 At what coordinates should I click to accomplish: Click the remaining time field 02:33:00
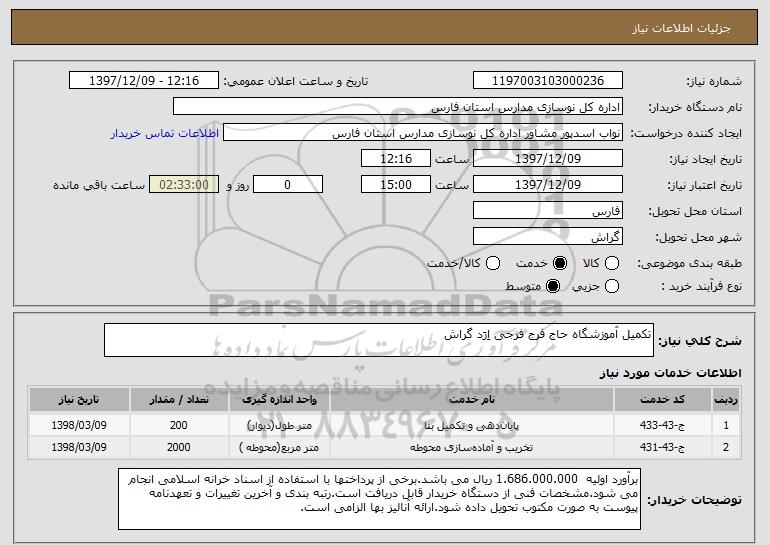(x=184, y=185)
